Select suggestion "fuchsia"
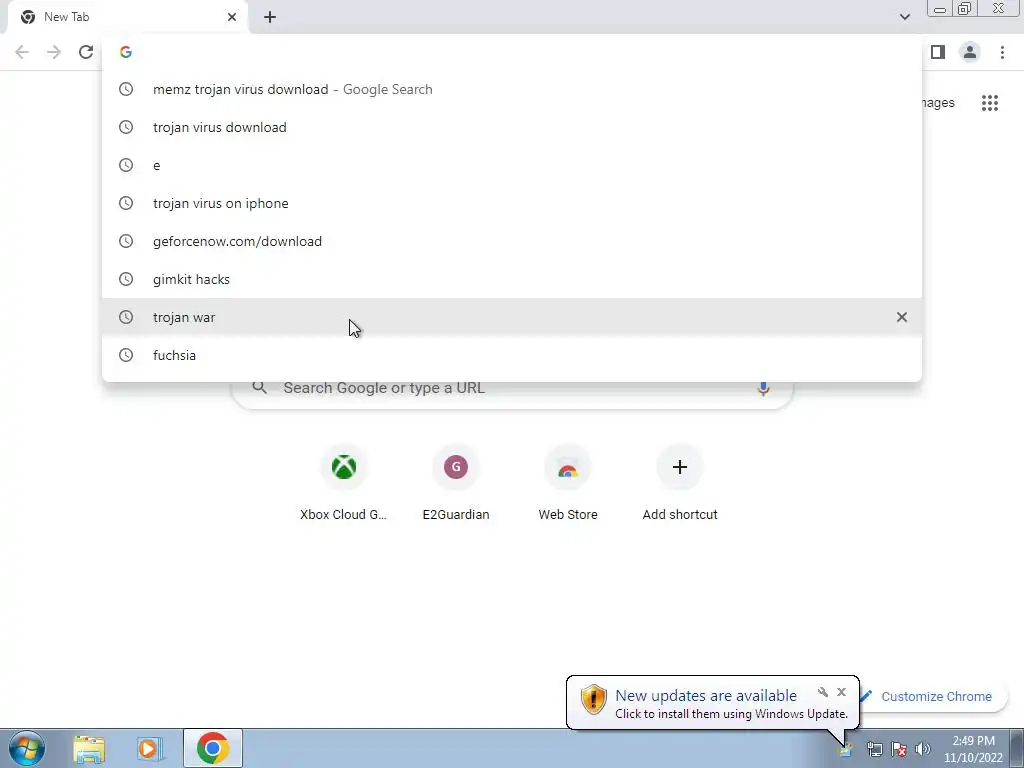Viewport: 1024px width, 768px height. click(512, 355)
